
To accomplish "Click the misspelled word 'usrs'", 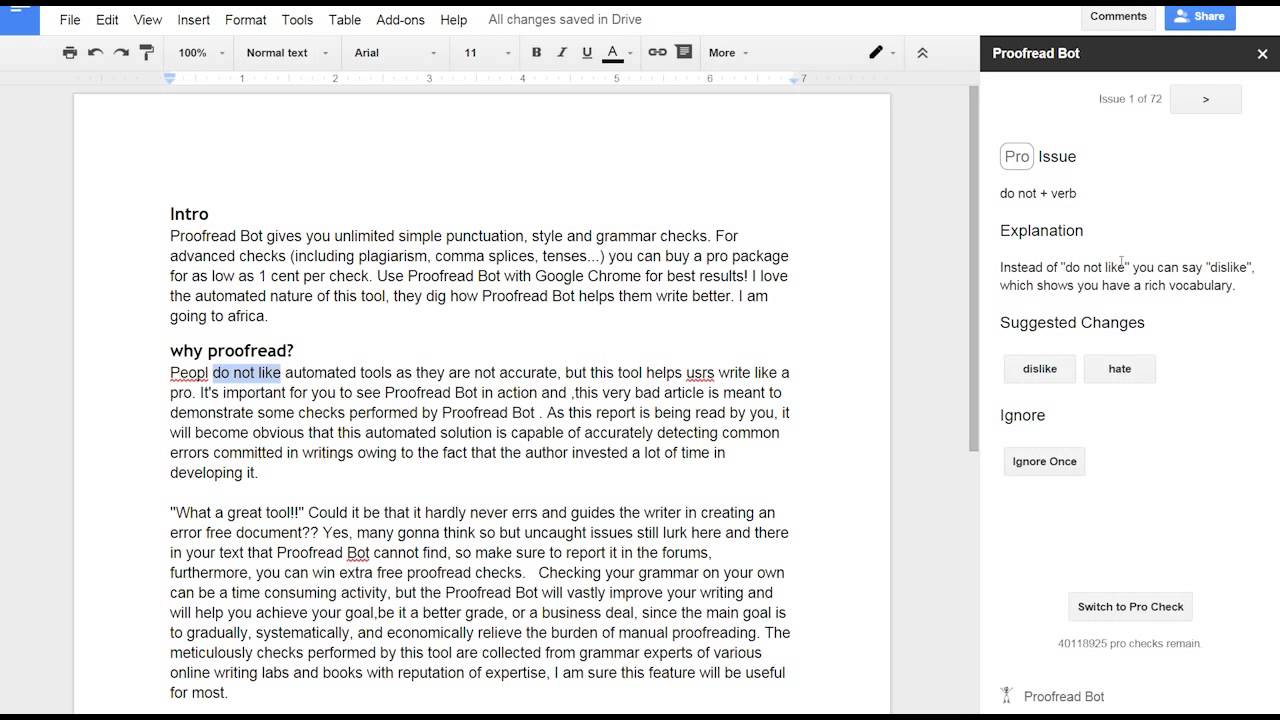I will point(700,373).
